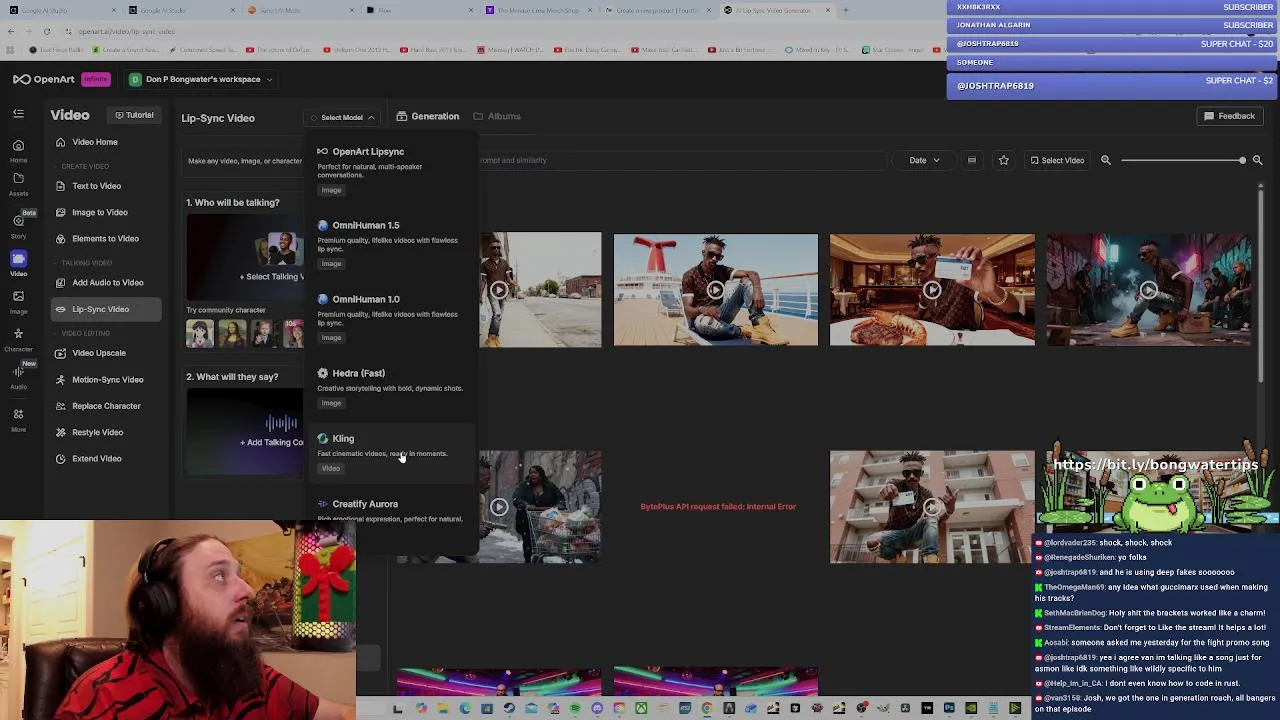Open new browser tab plus icon
Screen dimensions: 1280x720
click(845, 10)
